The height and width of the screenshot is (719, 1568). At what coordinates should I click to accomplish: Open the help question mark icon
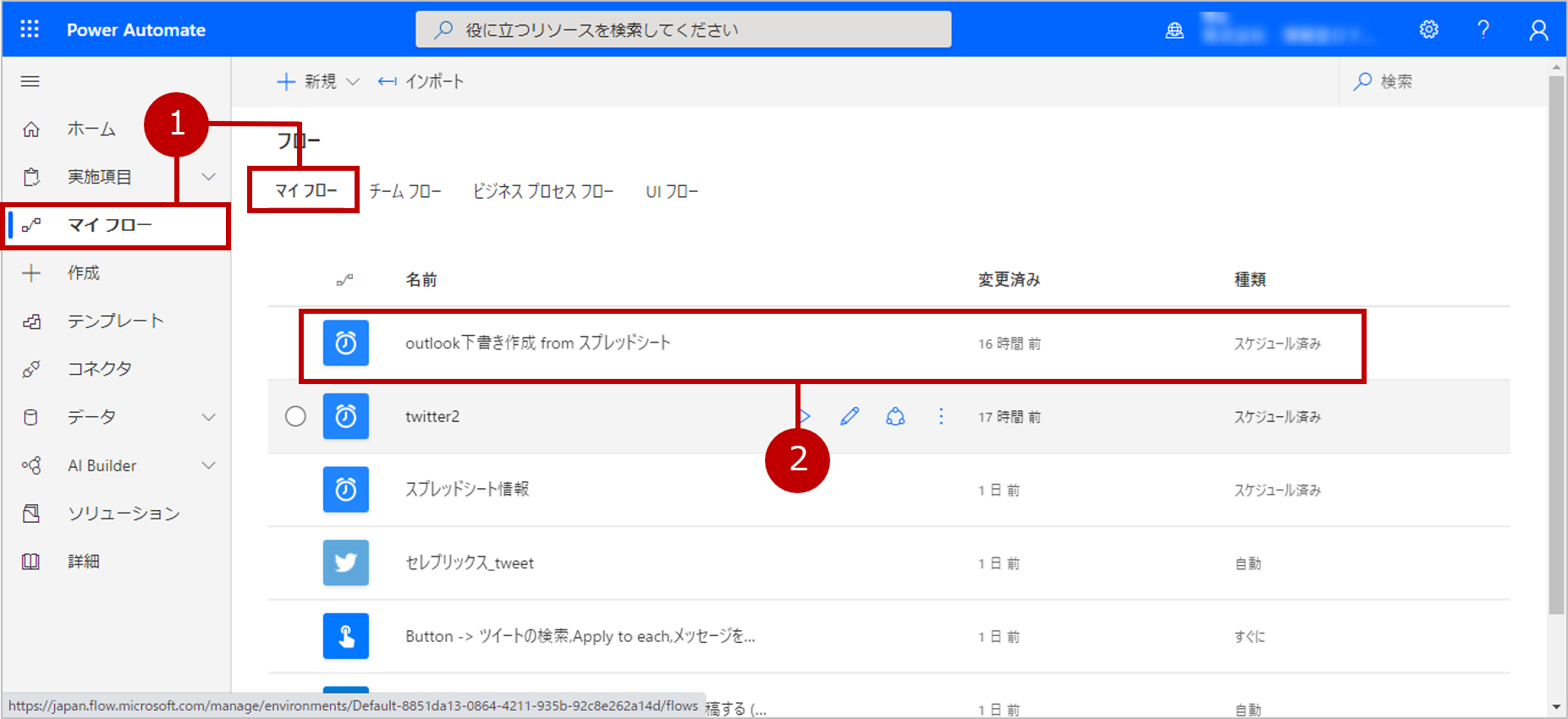pos(1483,30)
